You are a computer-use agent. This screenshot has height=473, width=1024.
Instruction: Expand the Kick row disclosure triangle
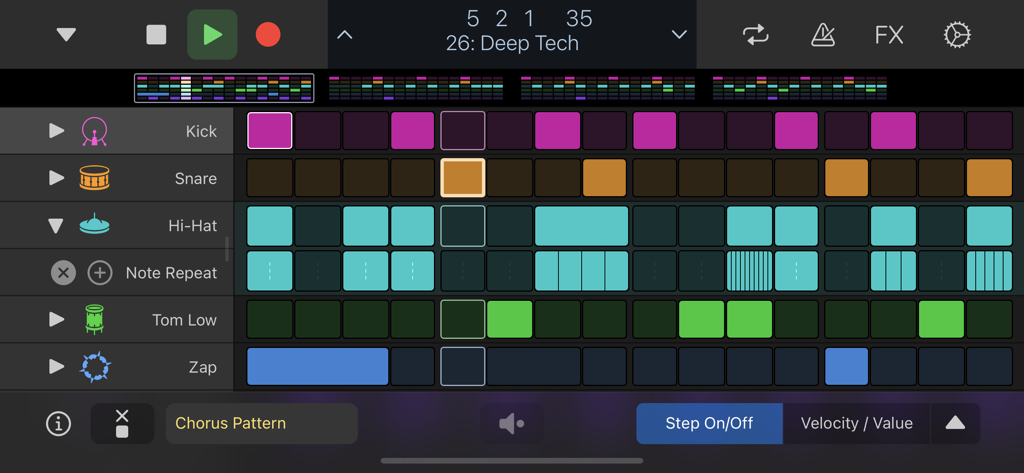[57, 131]
